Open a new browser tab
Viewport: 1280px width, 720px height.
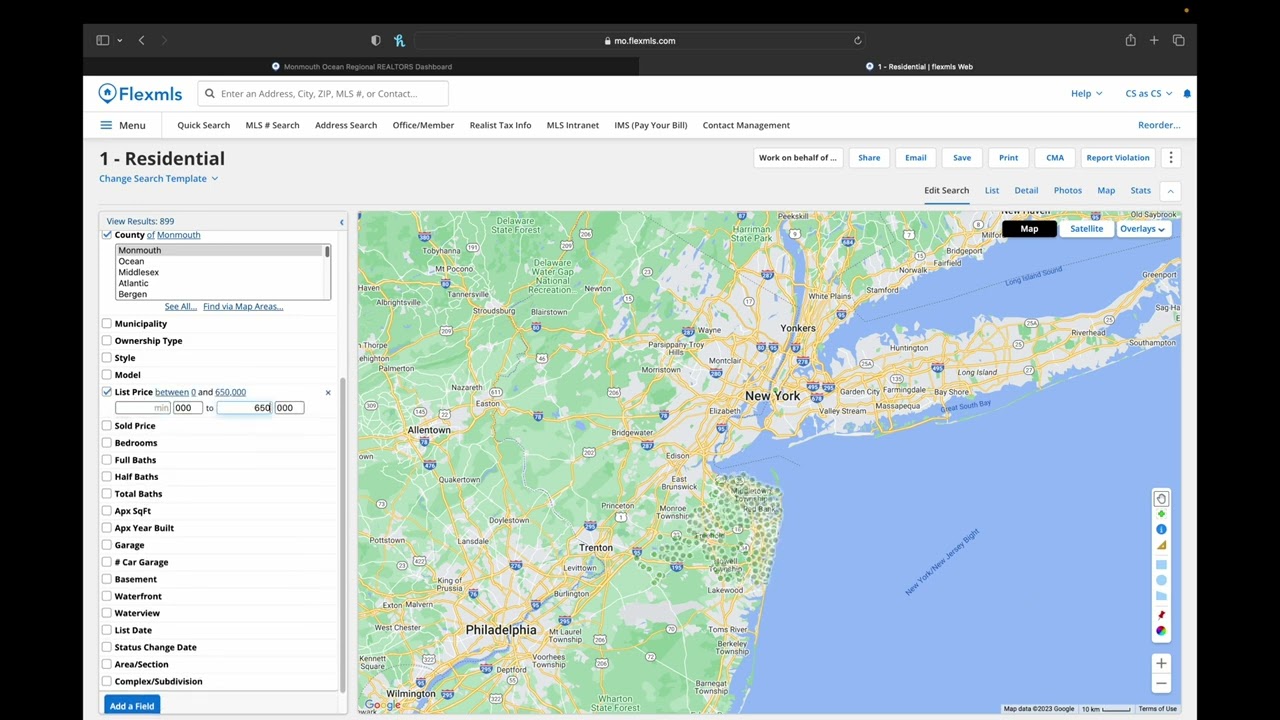click(x=1154, y=41)
